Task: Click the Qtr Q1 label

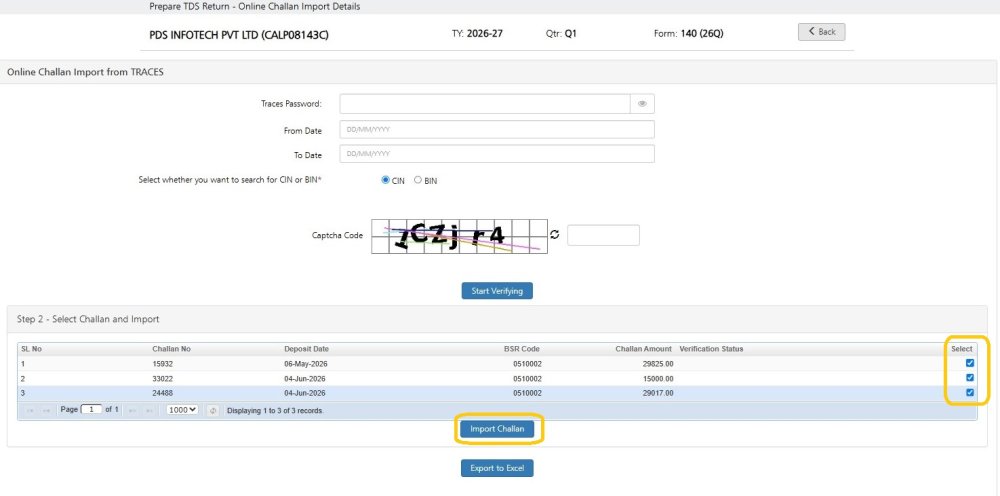Action: (x=561, y=34)
